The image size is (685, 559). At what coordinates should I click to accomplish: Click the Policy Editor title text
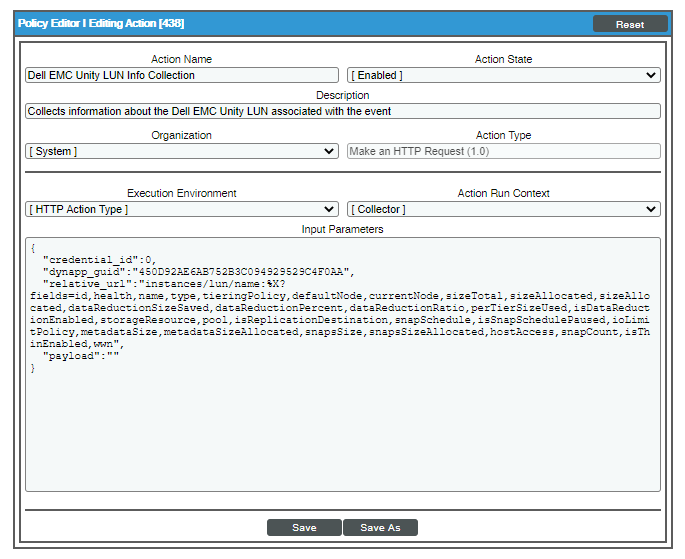[x=101, y=23]
